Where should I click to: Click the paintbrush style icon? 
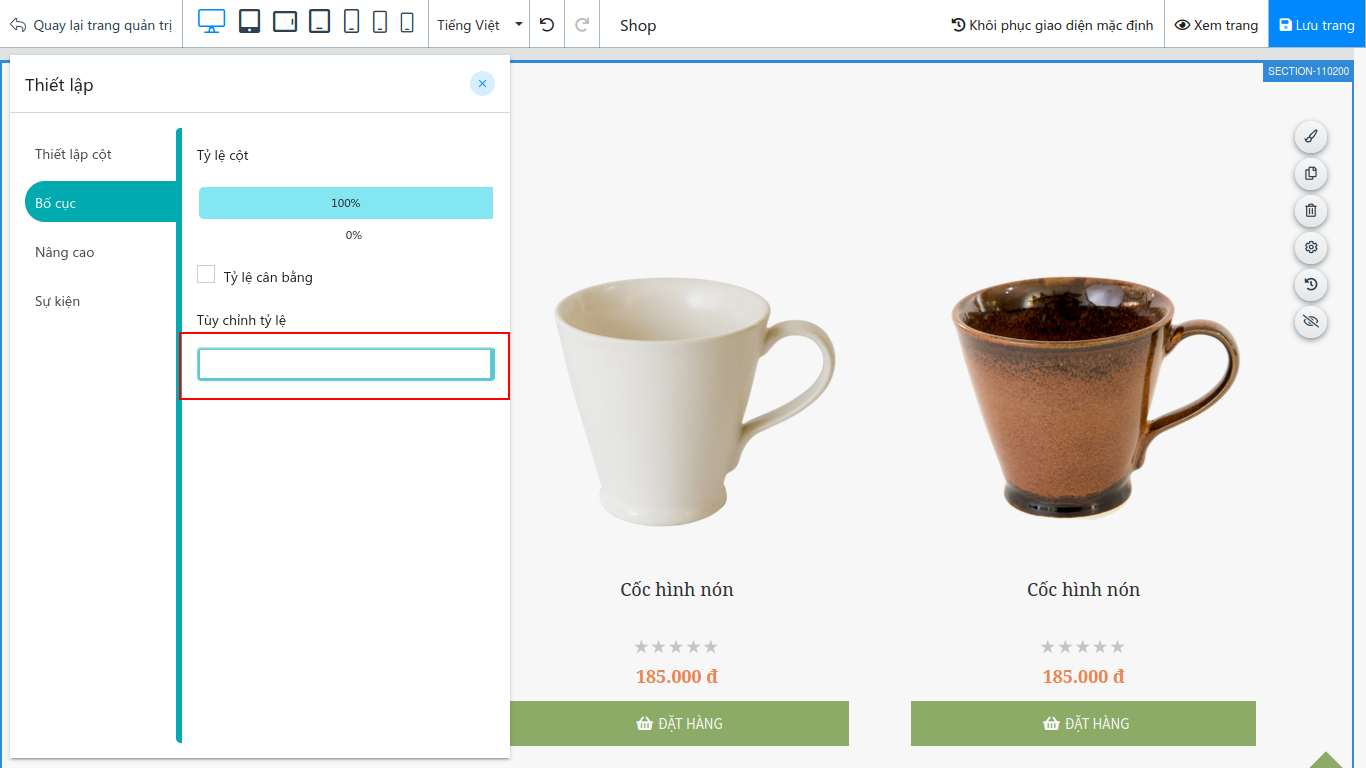click(x=1311, y=136)
